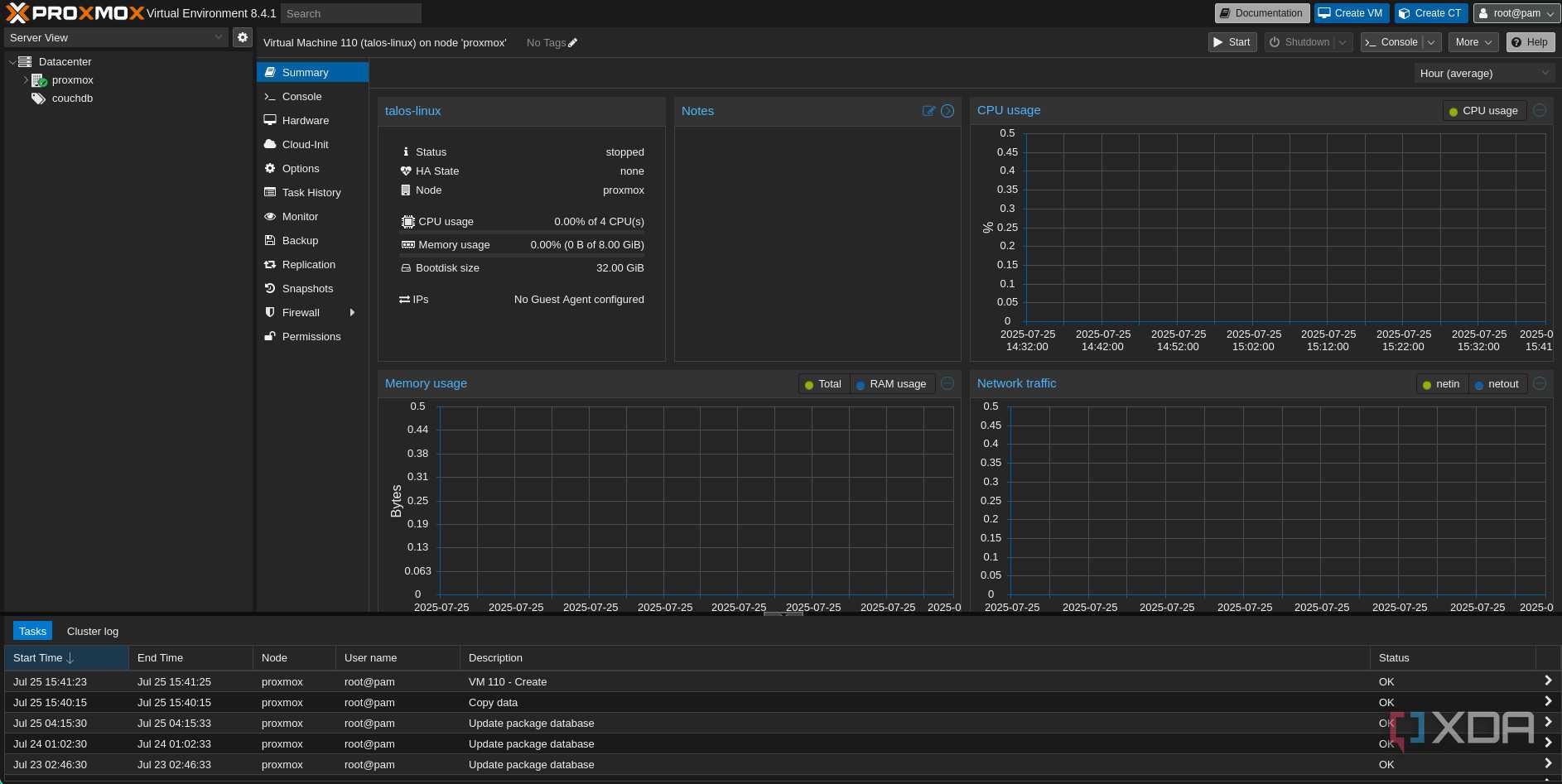This screenshot has height=784, width=1562.
Task: Click the Proxmox logo
Action: [75, 13]
